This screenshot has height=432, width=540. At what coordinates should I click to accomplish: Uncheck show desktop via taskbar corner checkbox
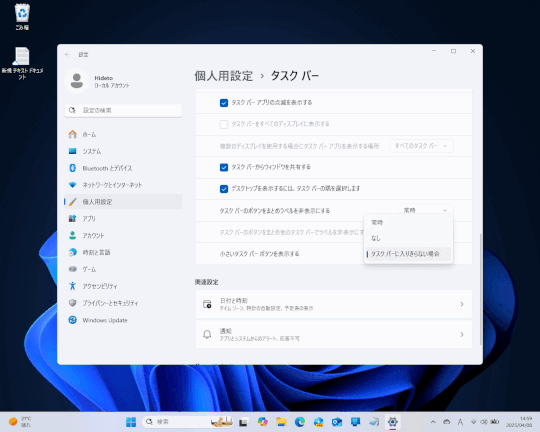click(x=224, y=189)
